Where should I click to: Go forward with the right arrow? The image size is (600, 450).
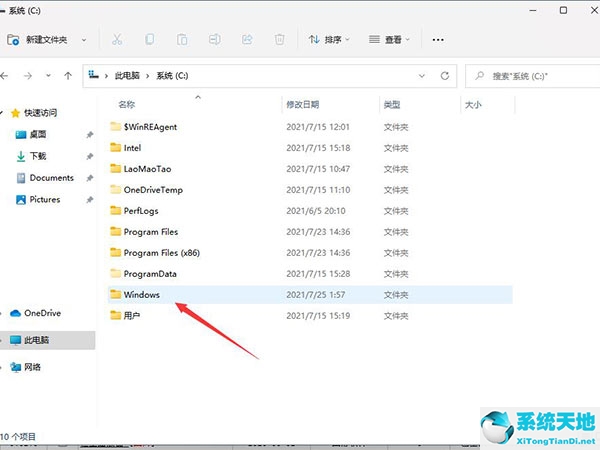tap(28, 76)
